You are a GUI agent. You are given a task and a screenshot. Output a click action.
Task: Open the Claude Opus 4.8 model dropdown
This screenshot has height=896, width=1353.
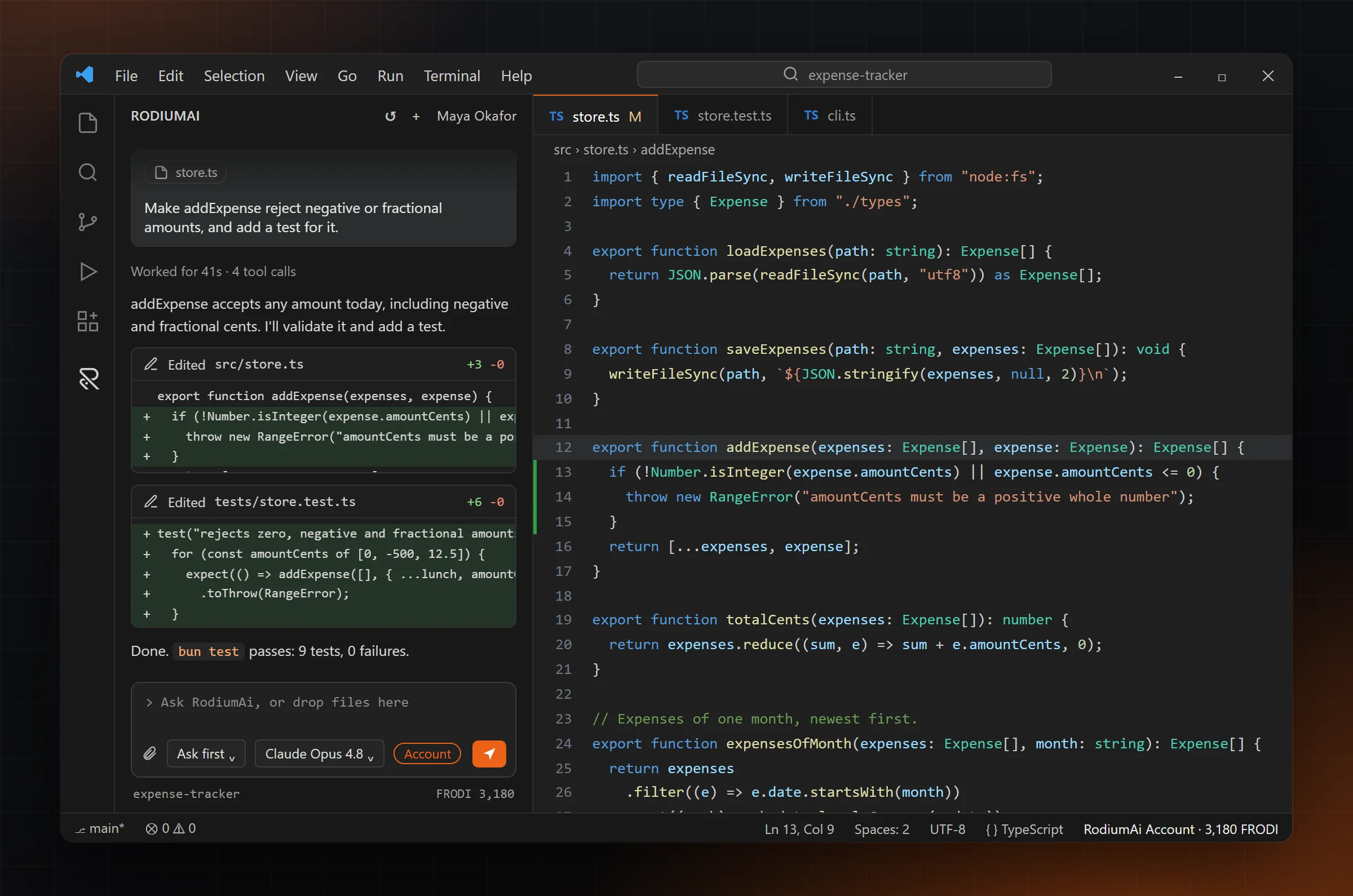pyautogui.click(x=319, y=754)
